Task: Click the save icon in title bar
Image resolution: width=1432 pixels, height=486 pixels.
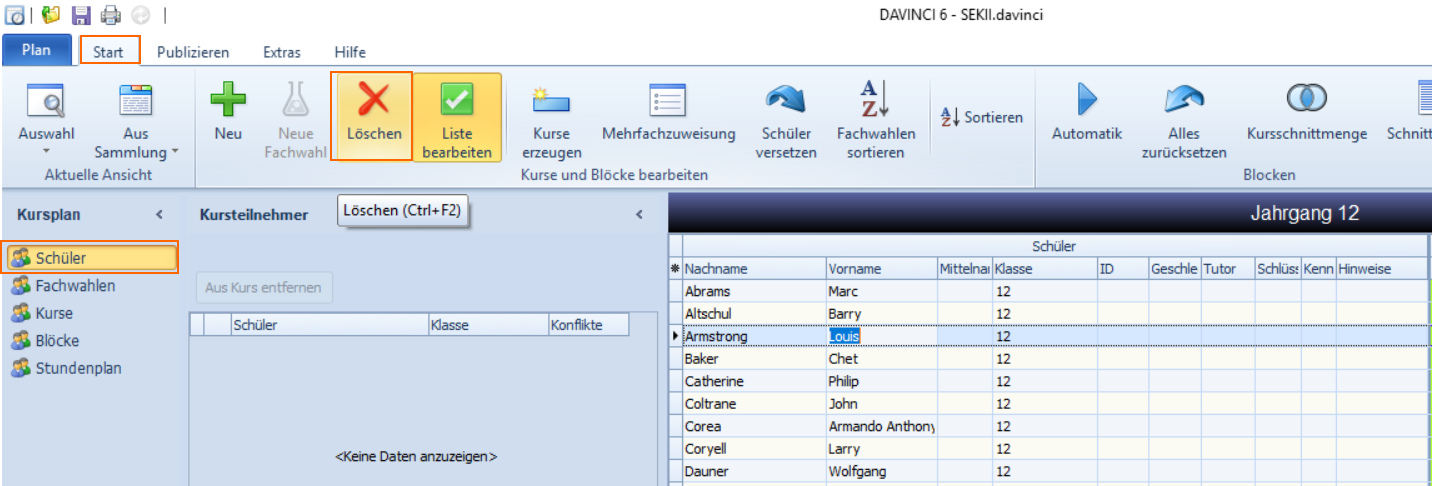Action: (81, 15)
